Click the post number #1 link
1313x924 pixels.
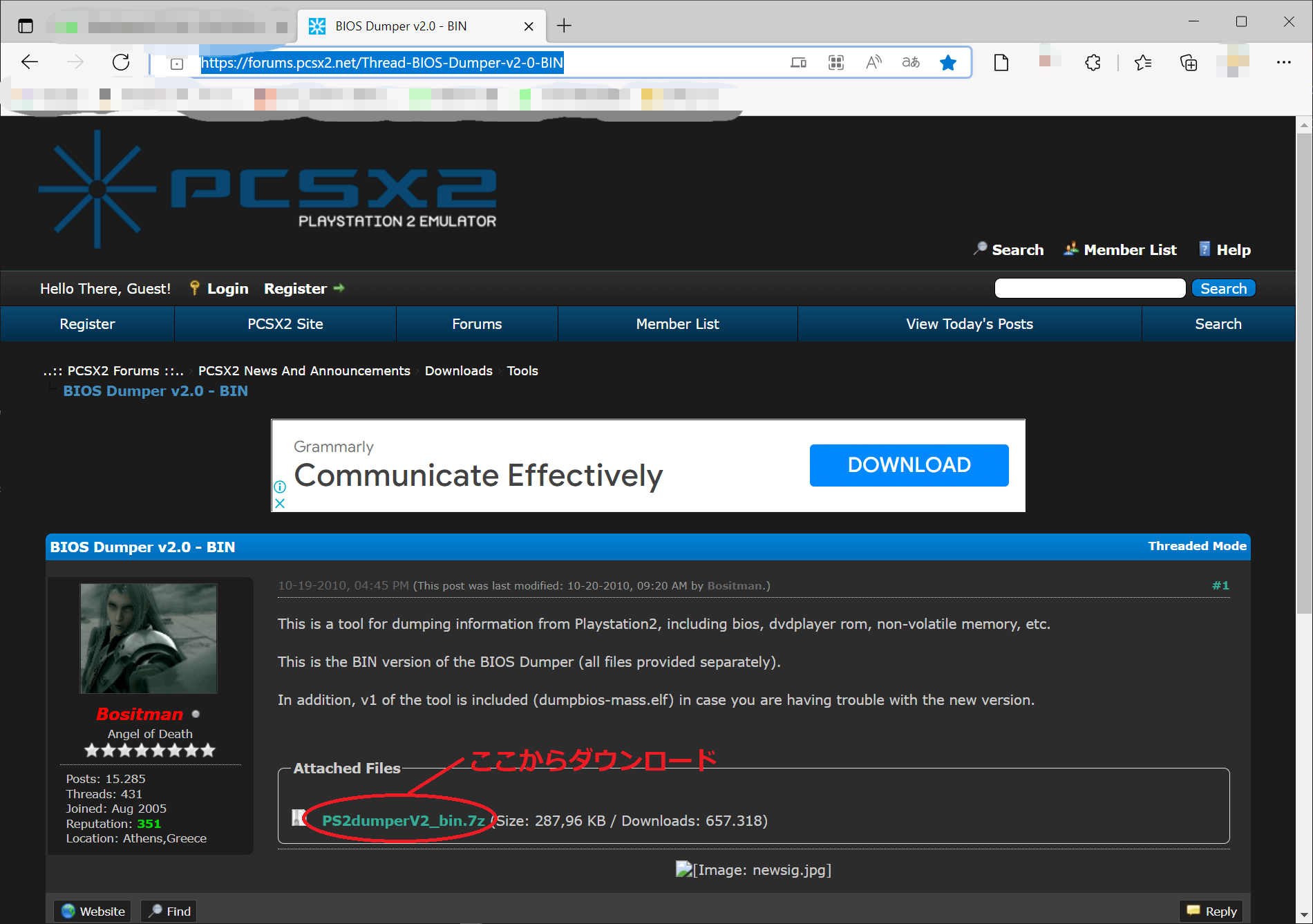pyautogui.click(x=1220, y=585)
